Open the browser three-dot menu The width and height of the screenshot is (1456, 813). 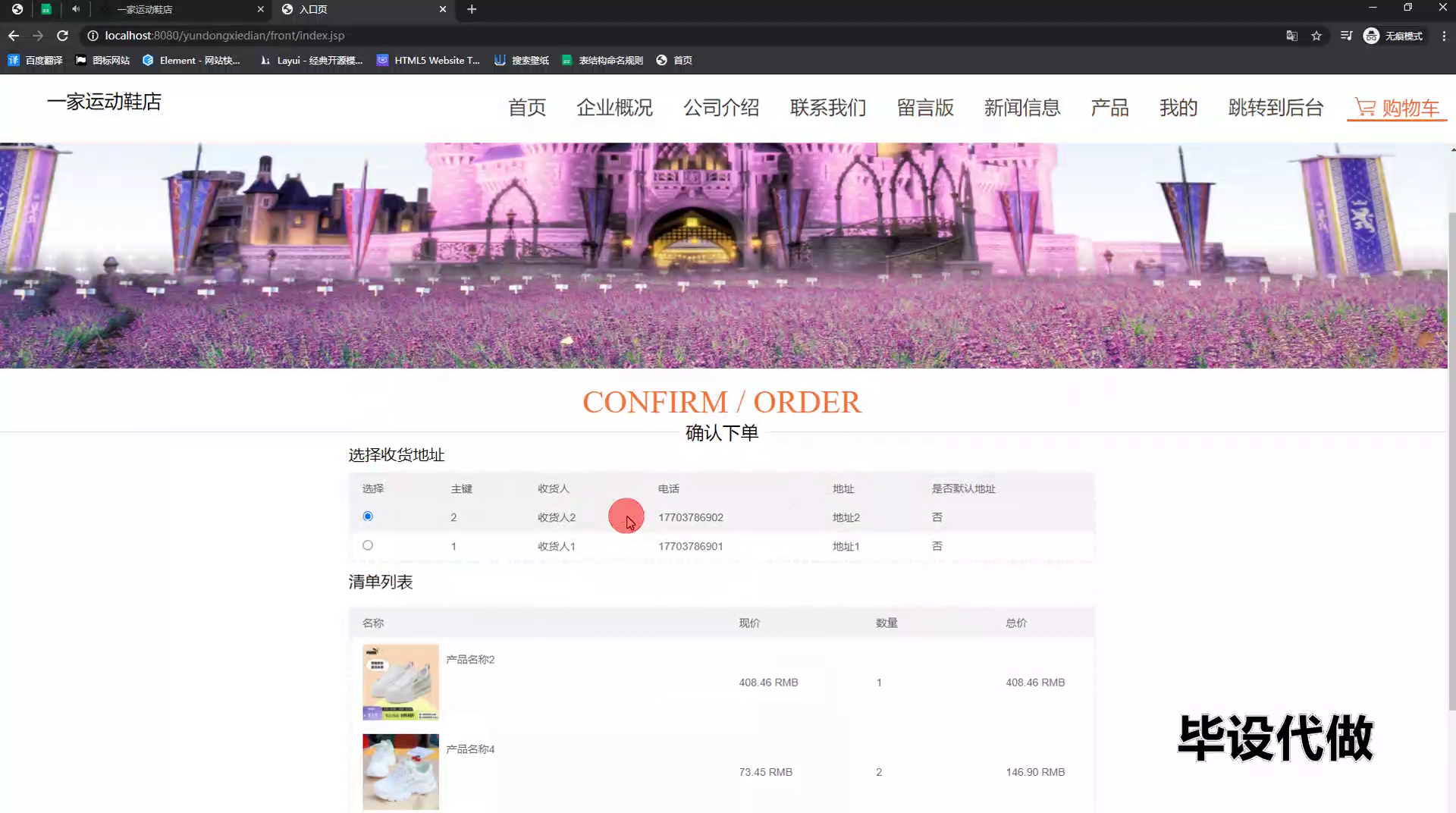(x=1444, y=36)
